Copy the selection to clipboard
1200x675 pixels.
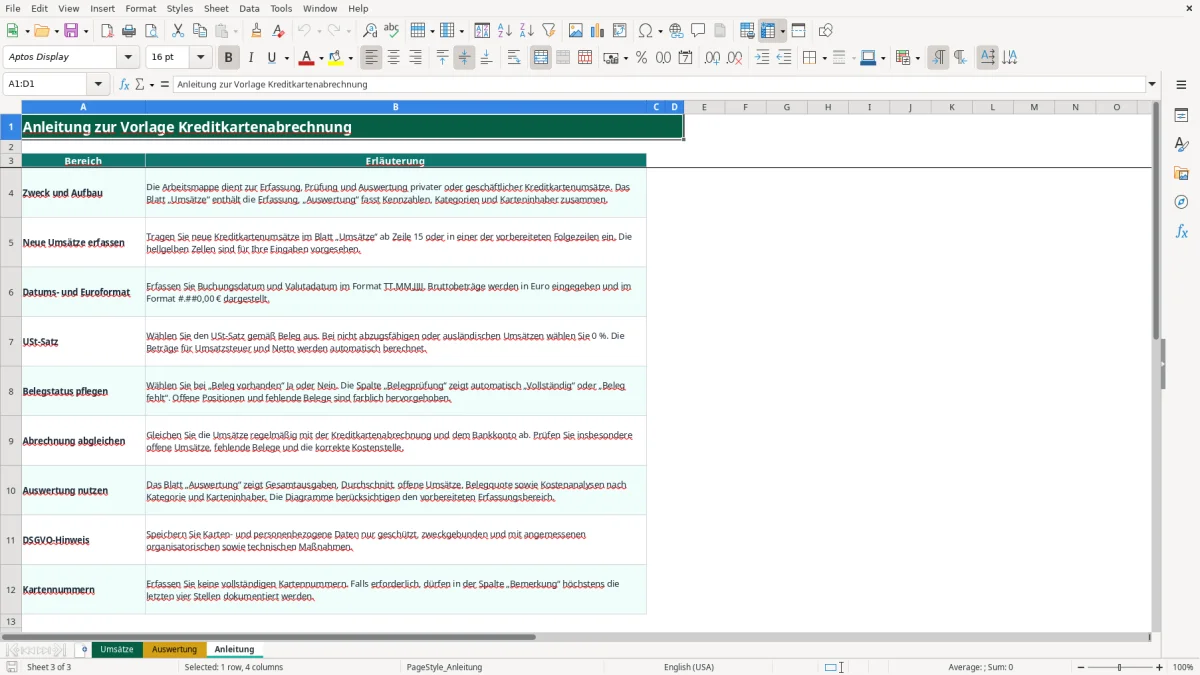[x=200, y=31]
